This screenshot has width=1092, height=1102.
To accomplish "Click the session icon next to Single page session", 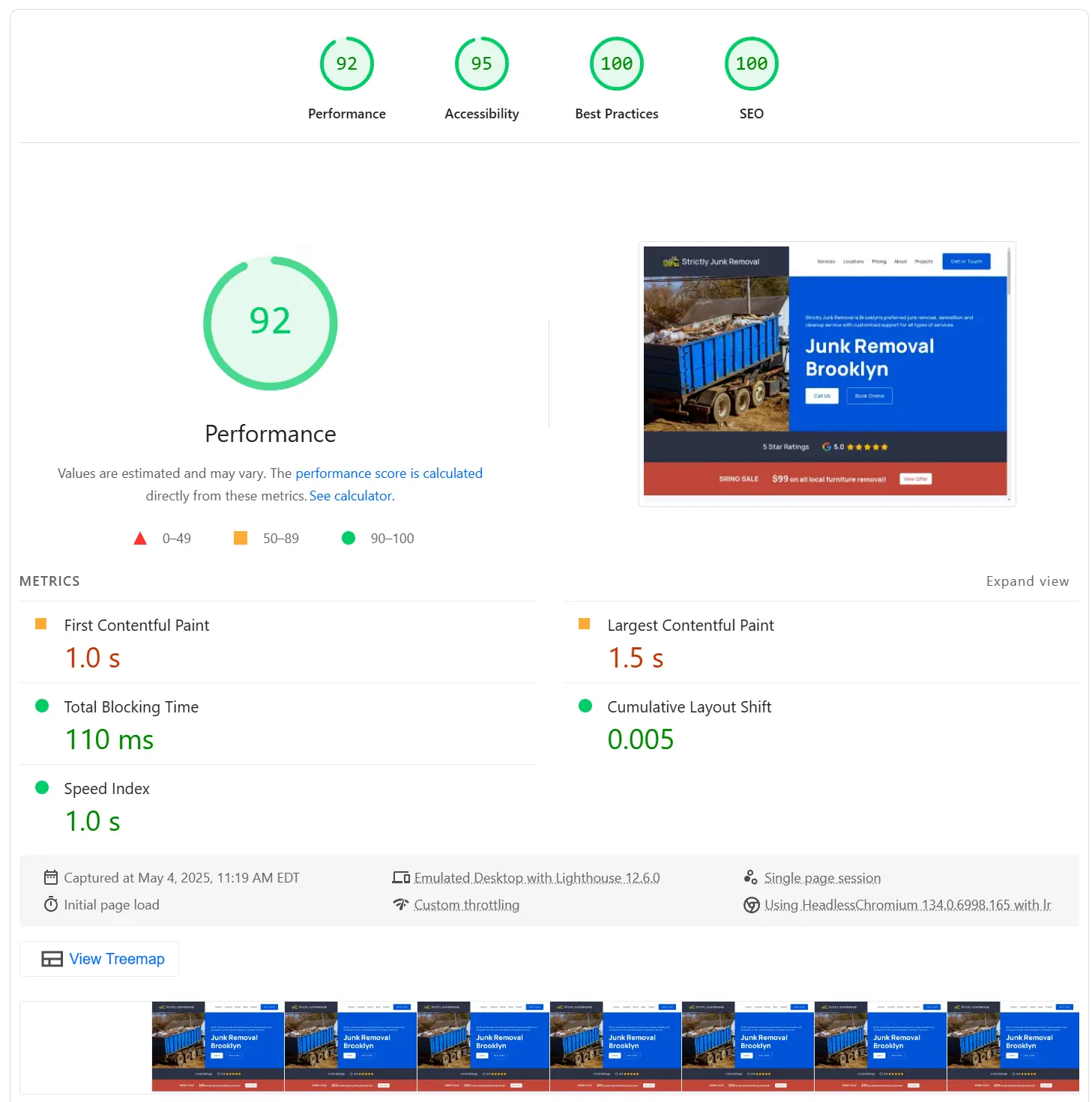I will point(750,877).
